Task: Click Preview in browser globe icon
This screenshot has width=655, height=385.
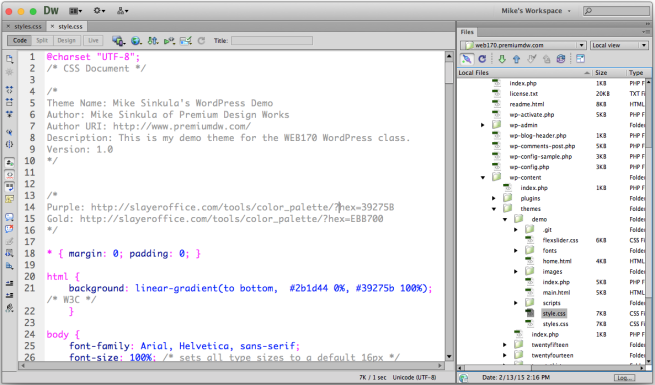Action: (136, 41)
